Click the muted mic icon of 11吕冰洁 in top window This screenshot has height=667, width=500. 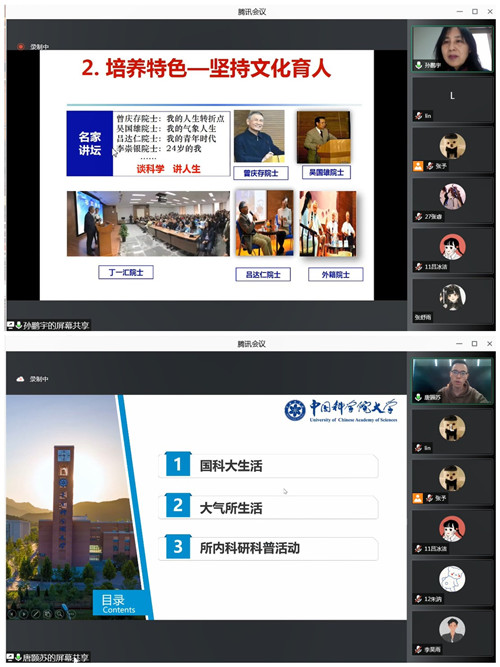[x=419, y=267]
